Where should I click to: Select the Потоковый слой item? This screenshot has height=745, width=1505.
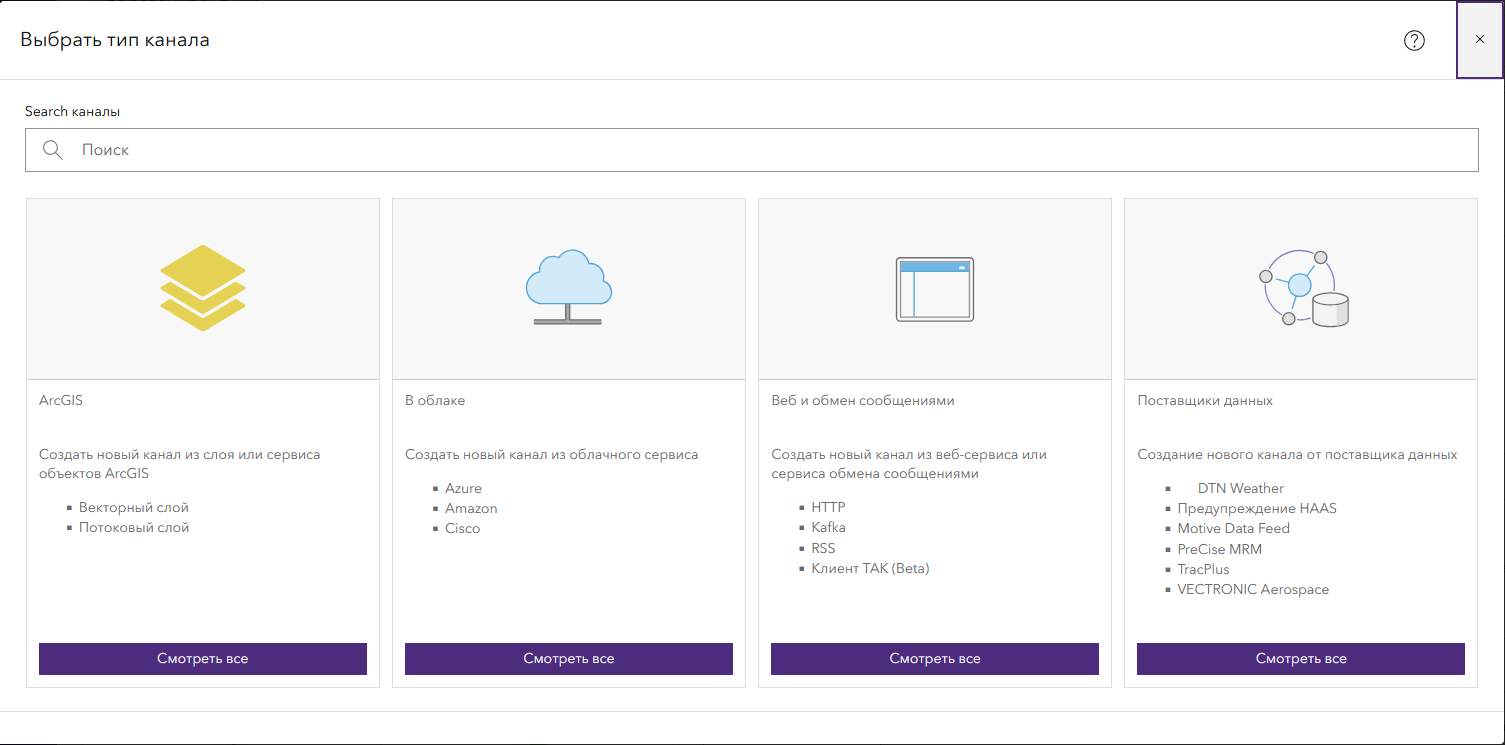[134, 527]
